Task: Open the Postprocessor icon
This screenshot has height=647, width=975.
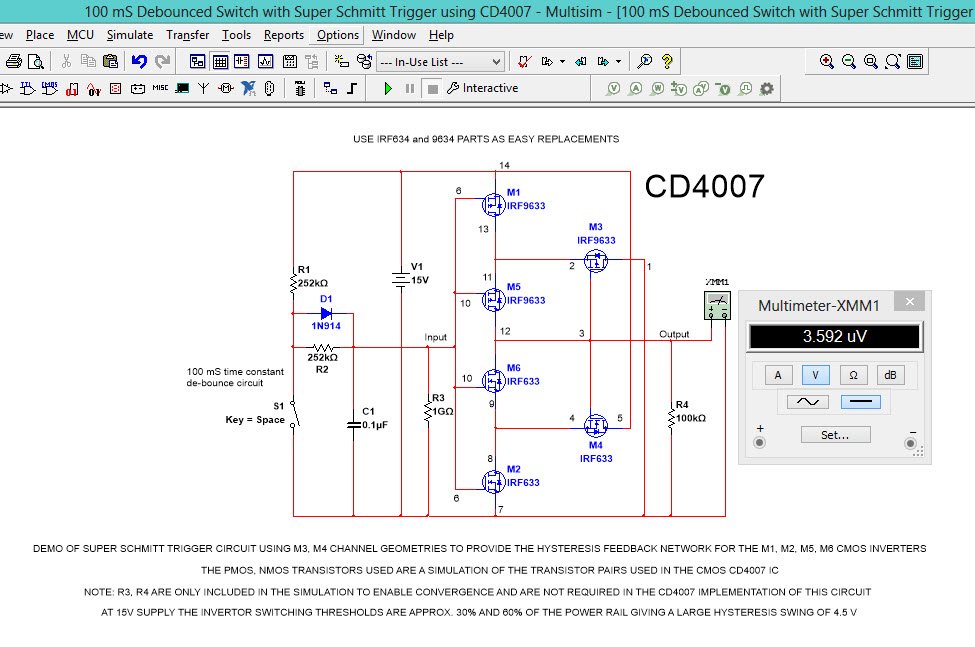Action: click(x=290, y=61)
